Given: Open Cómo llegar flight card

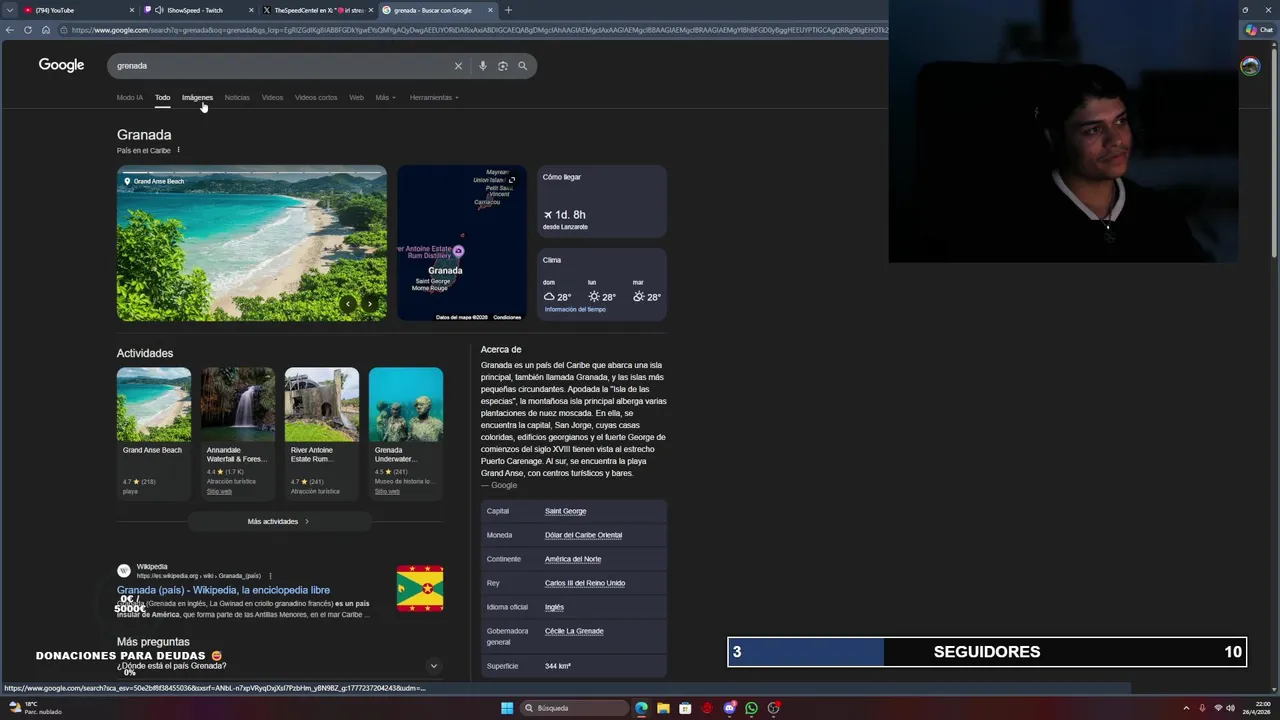Looking at the screenshot, I should (602, 202).
